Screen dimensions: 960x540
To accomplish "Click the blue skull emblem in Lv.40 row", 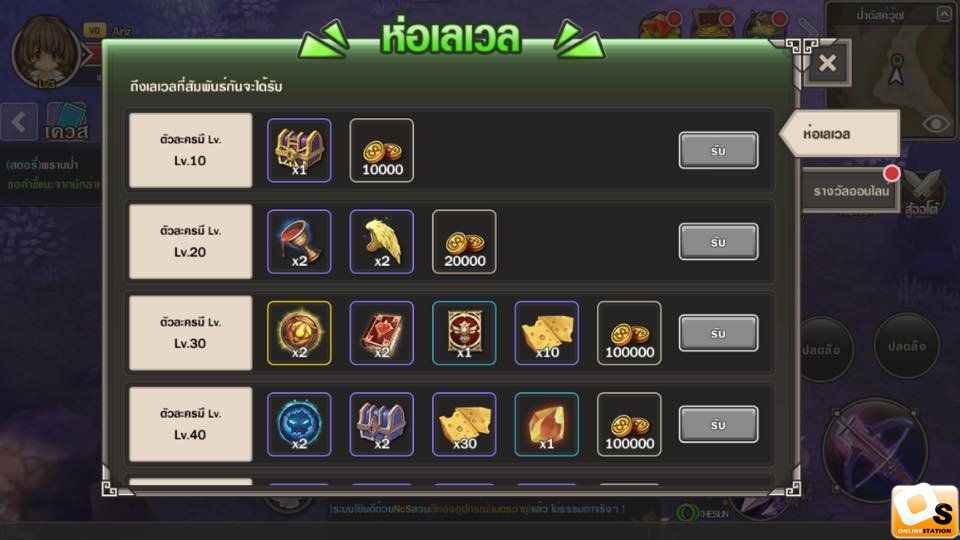I will [x=299, y=424].
